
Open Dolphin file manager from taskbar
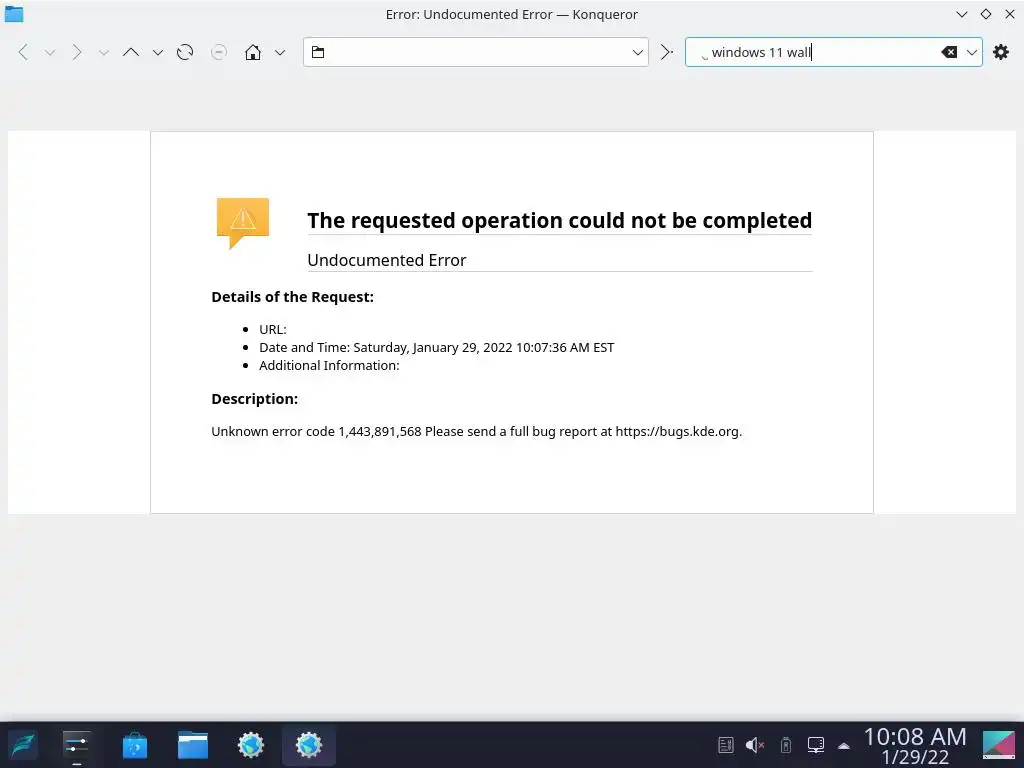193,745
